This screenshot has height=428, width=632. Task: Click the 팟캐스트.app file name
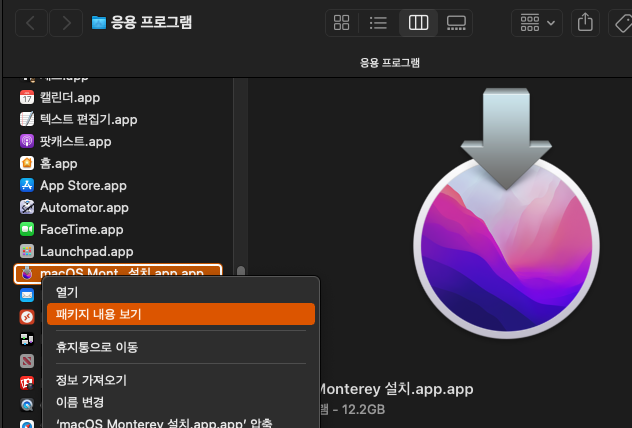tap(75, 141)
